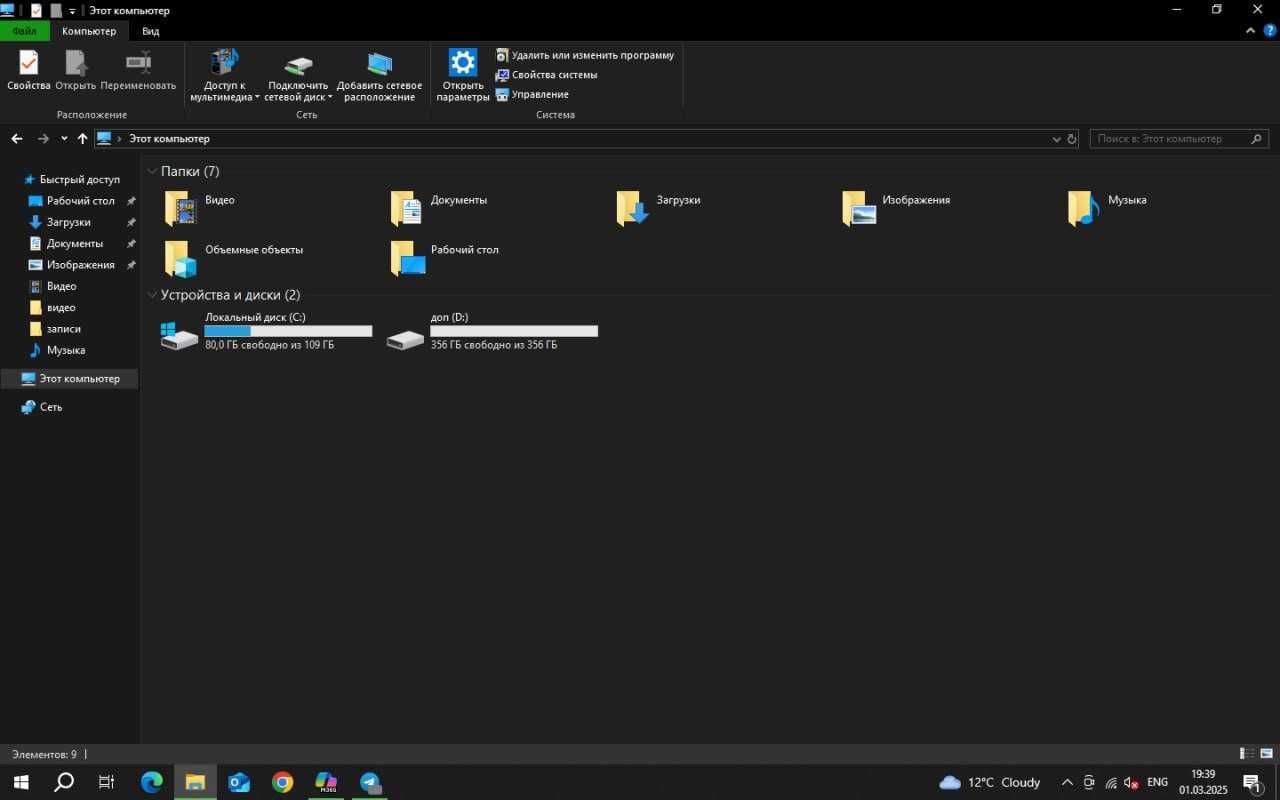1280x800 pixels.
Task: Collapse the Устройства и диски group
Action: pos(152,296)
